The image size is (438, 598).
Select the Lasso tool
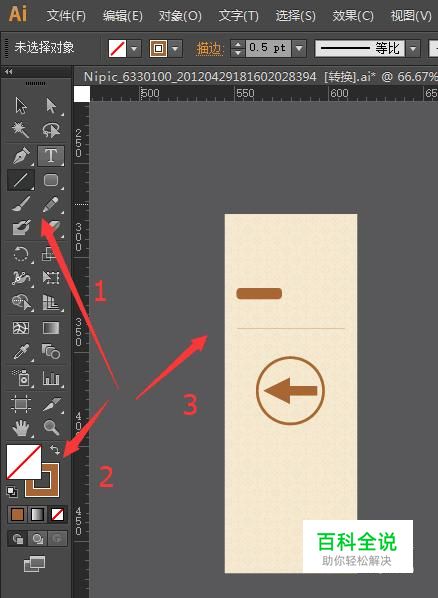50,130
